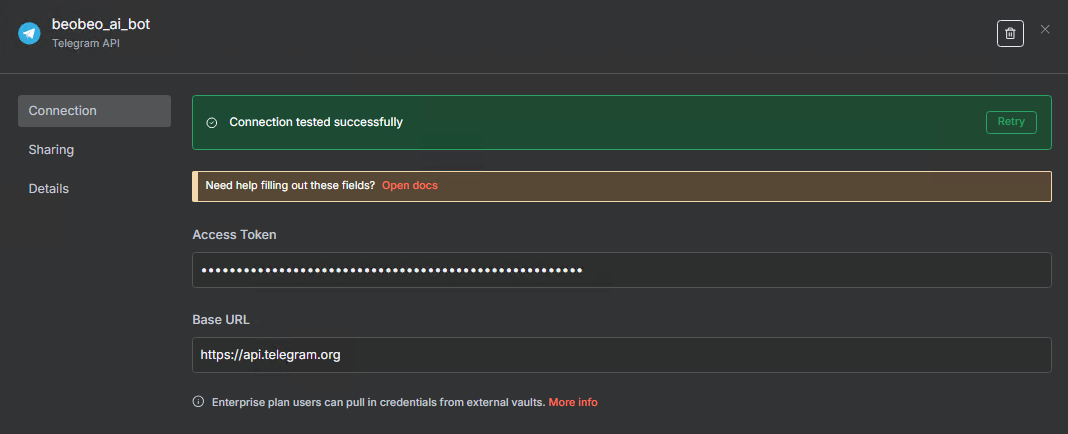Close the credential dialog with X
Image resolution: width=1068 pixels, height=434 pixels.
point(1045,30)
